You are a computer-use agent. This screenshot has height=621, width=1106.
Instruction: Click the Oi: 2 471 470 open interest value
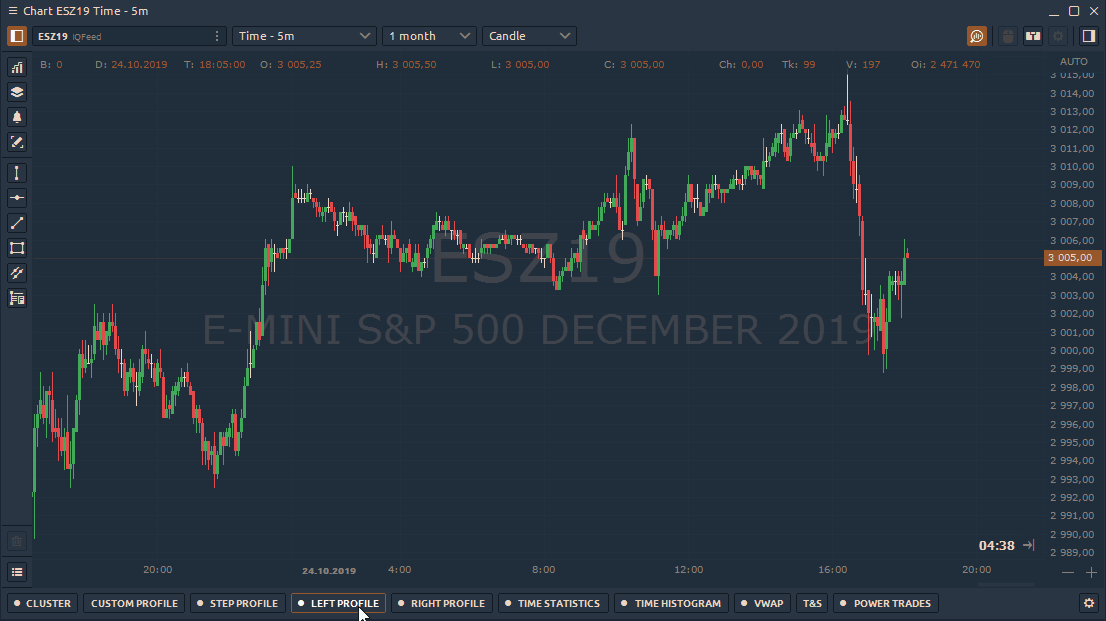click(x=945, y=64)
